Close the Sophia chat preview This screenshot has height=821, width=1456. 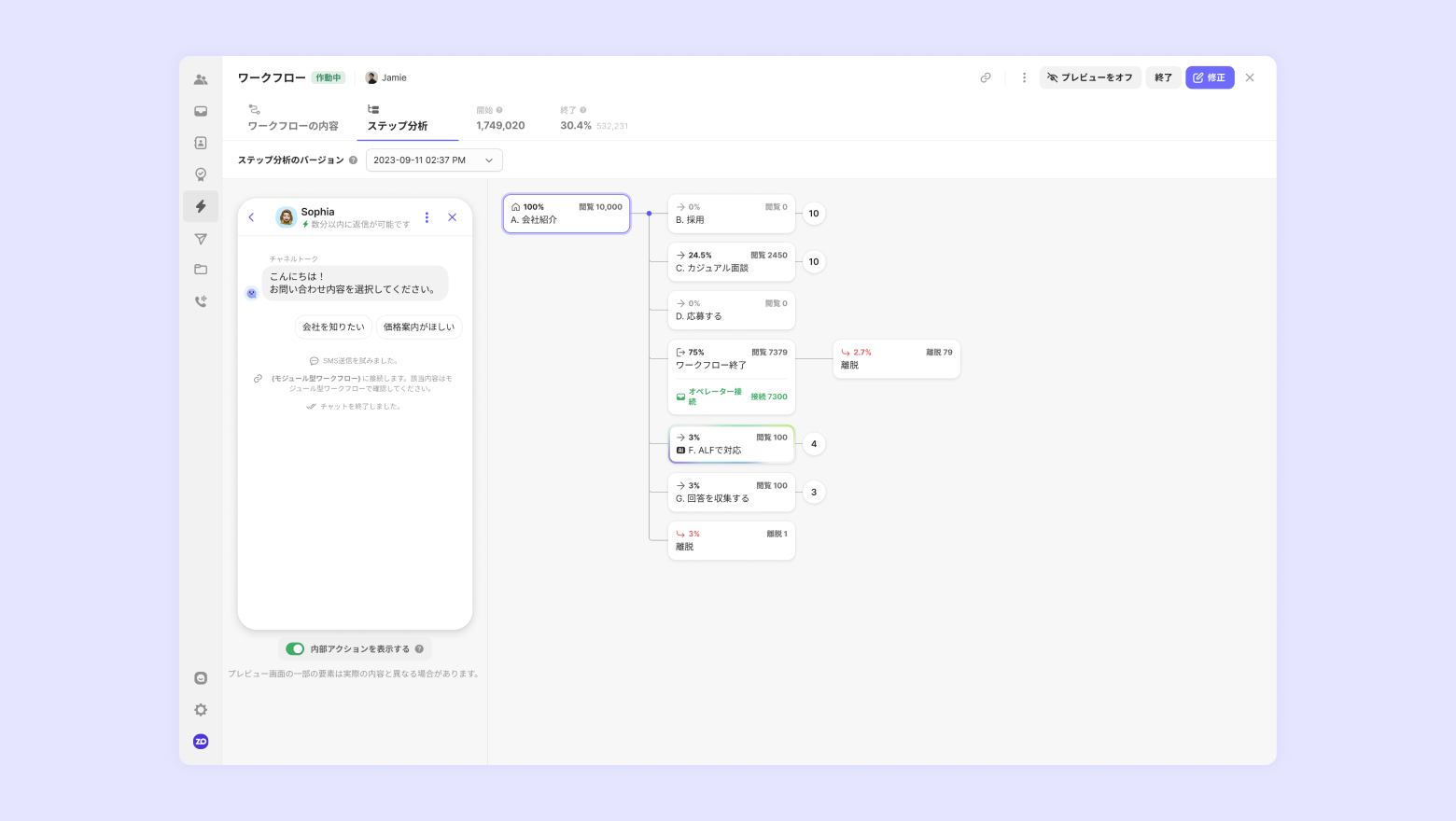click(453, 217)
